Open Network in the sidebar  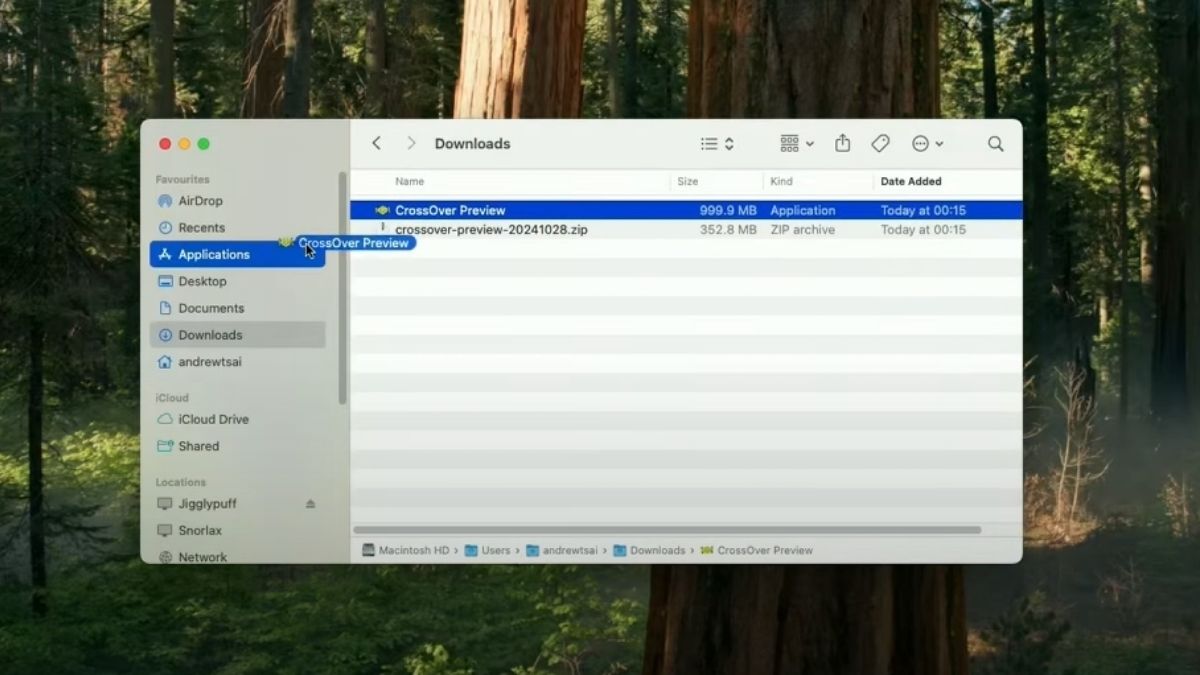click(238, 557)
